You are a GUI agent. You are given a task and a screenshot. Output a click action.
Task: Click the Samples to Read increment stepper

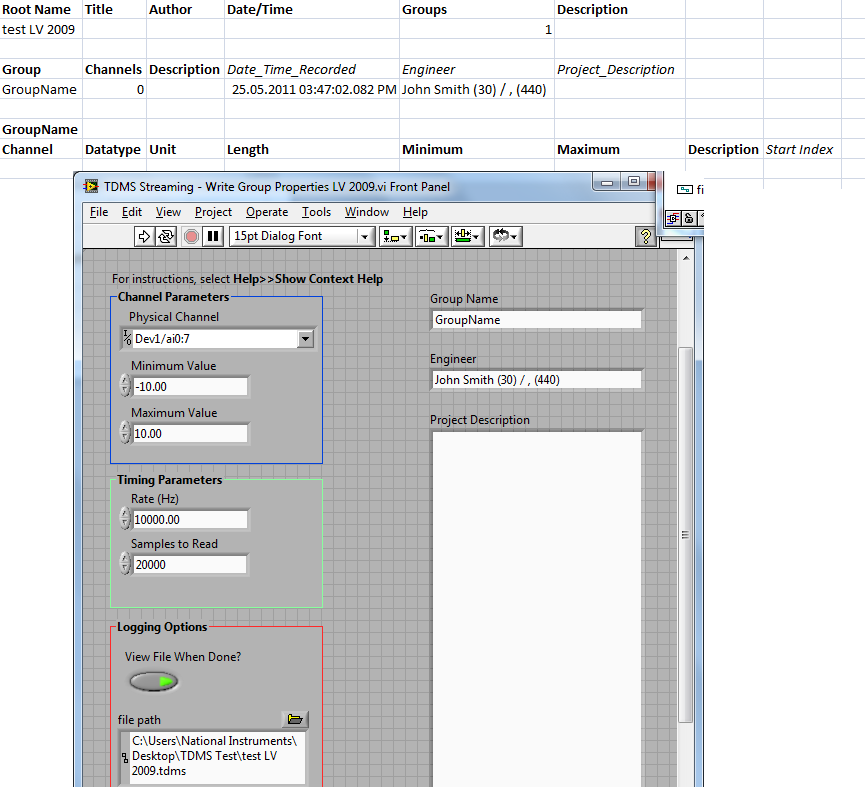126,559
